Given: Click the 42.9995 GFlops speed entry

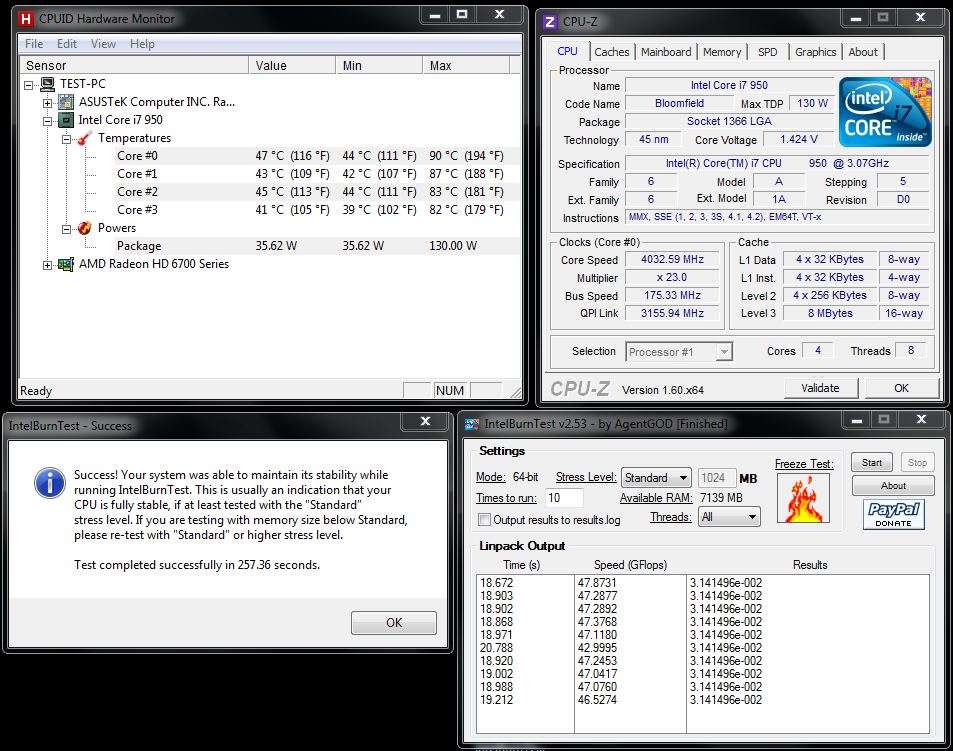Looking at the screenshot, I should tap(597, 648).
